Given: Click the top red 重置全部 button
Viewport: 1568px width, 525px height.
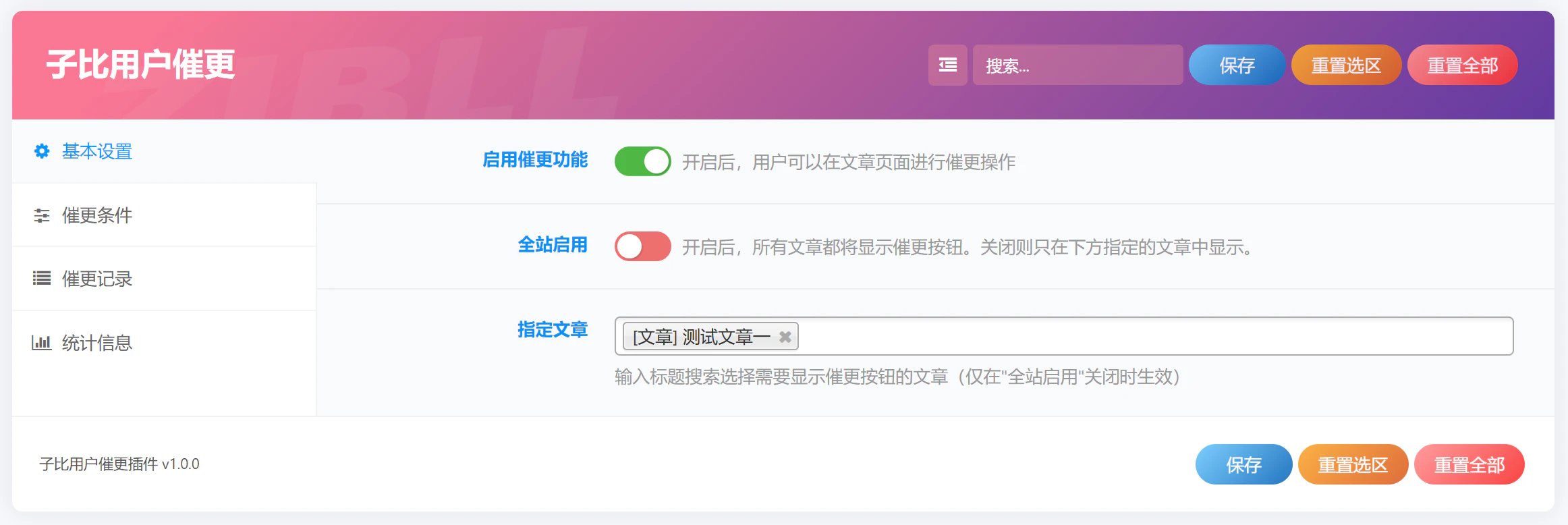Looking at the screenshot, I should (1462, 65).
